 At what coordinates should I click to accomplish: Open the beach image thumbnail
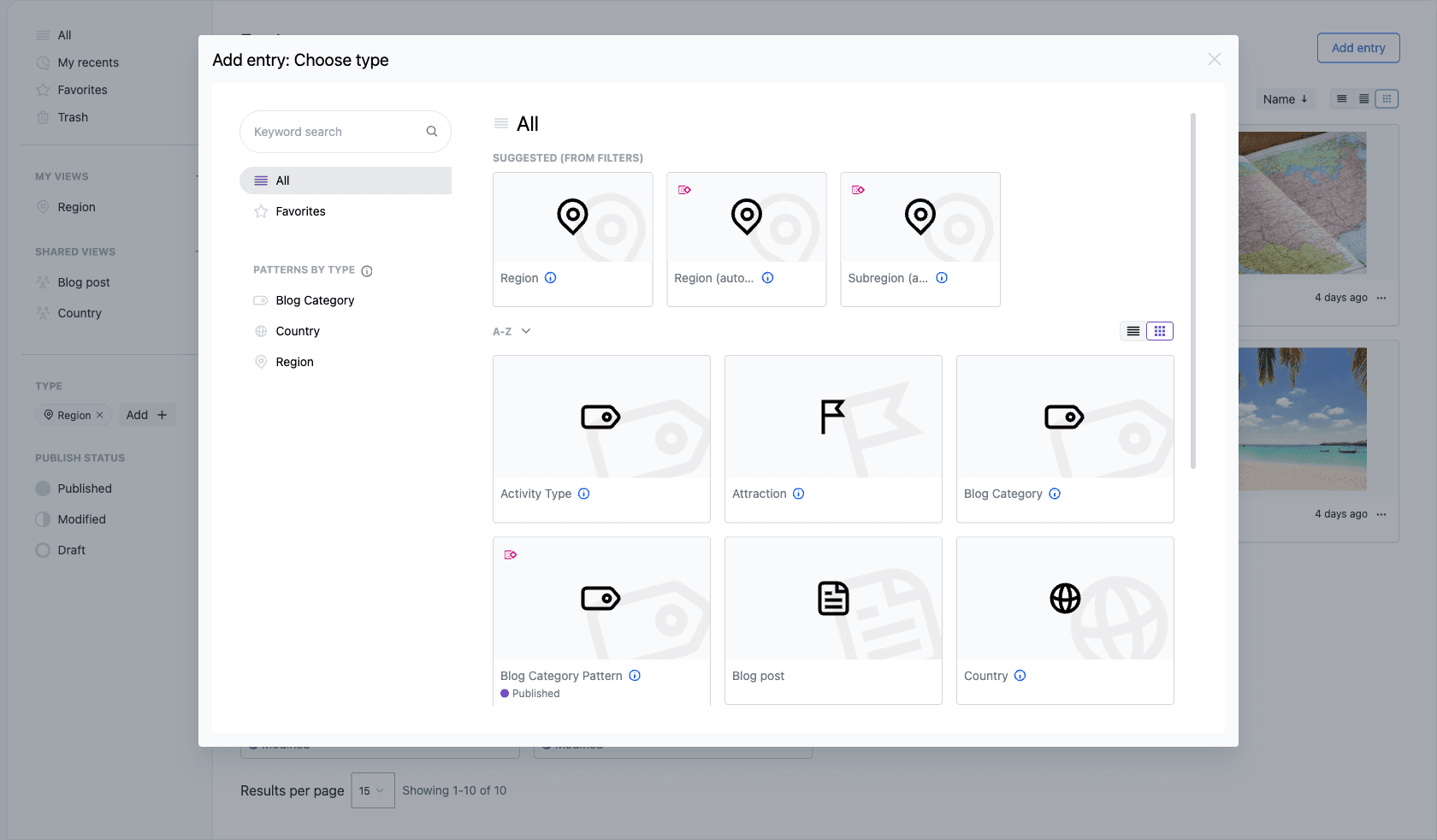click(1302, 419)
